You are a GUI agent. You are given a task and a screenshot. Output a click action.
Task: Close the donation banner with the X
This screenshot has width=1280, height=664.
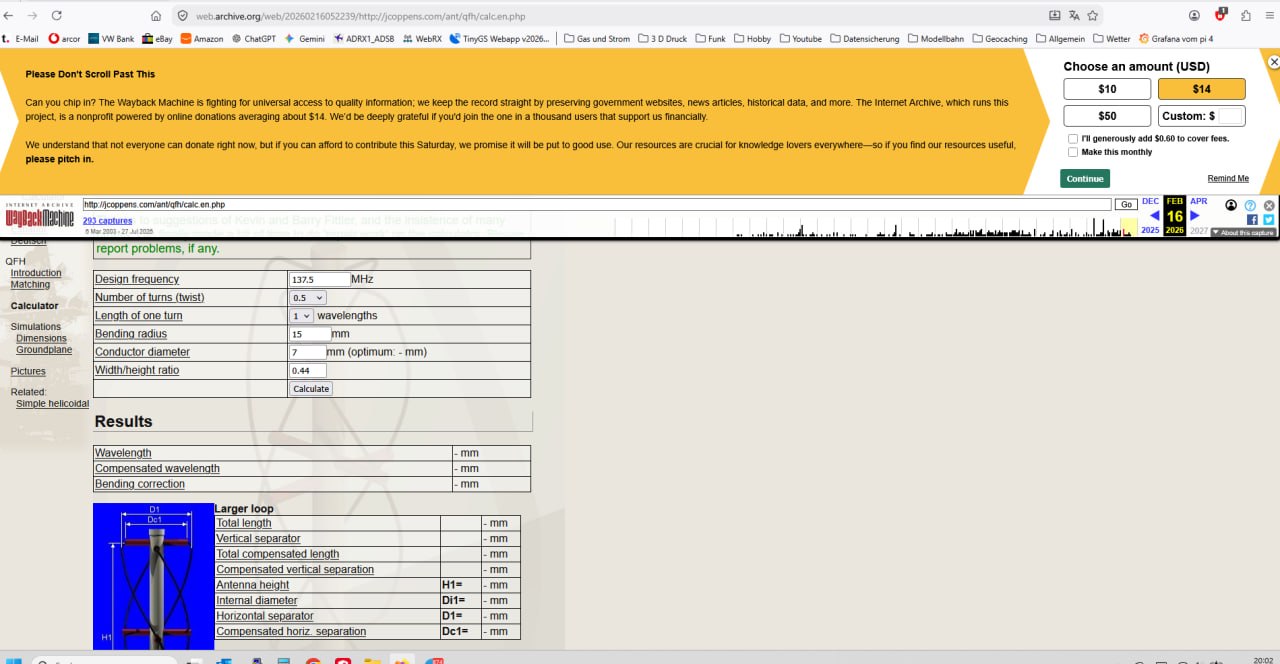(1274, 62)
